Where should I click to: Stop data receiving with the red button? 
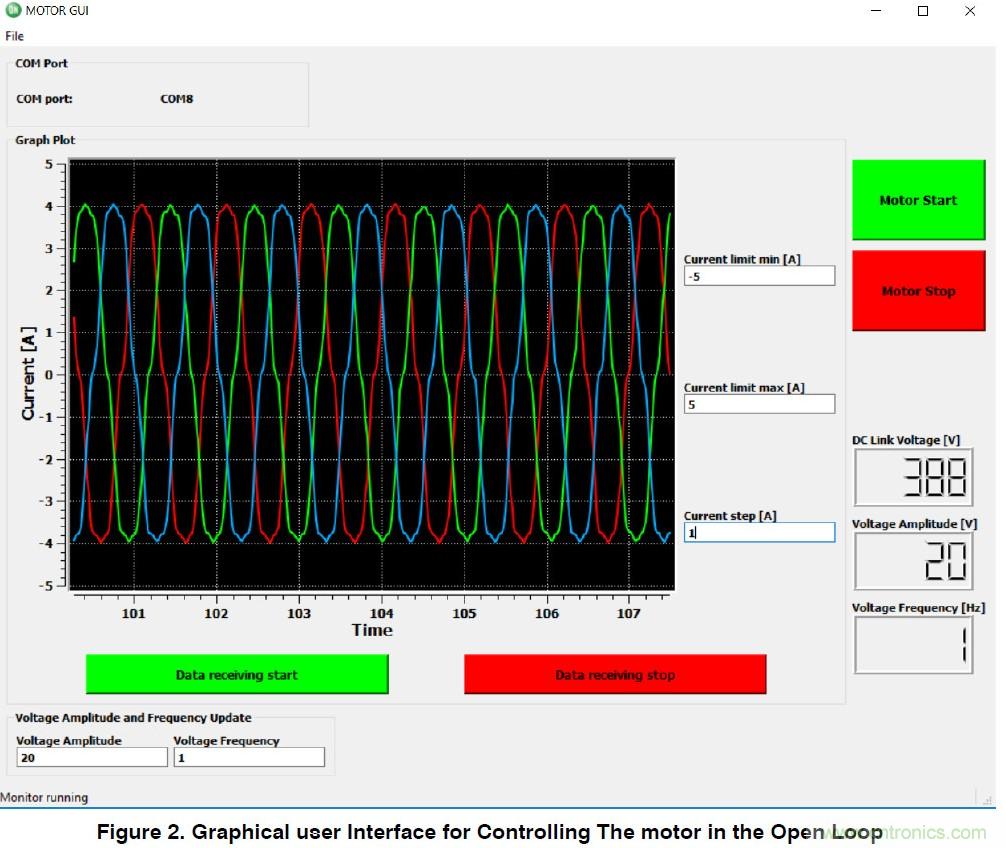(615, 675)
